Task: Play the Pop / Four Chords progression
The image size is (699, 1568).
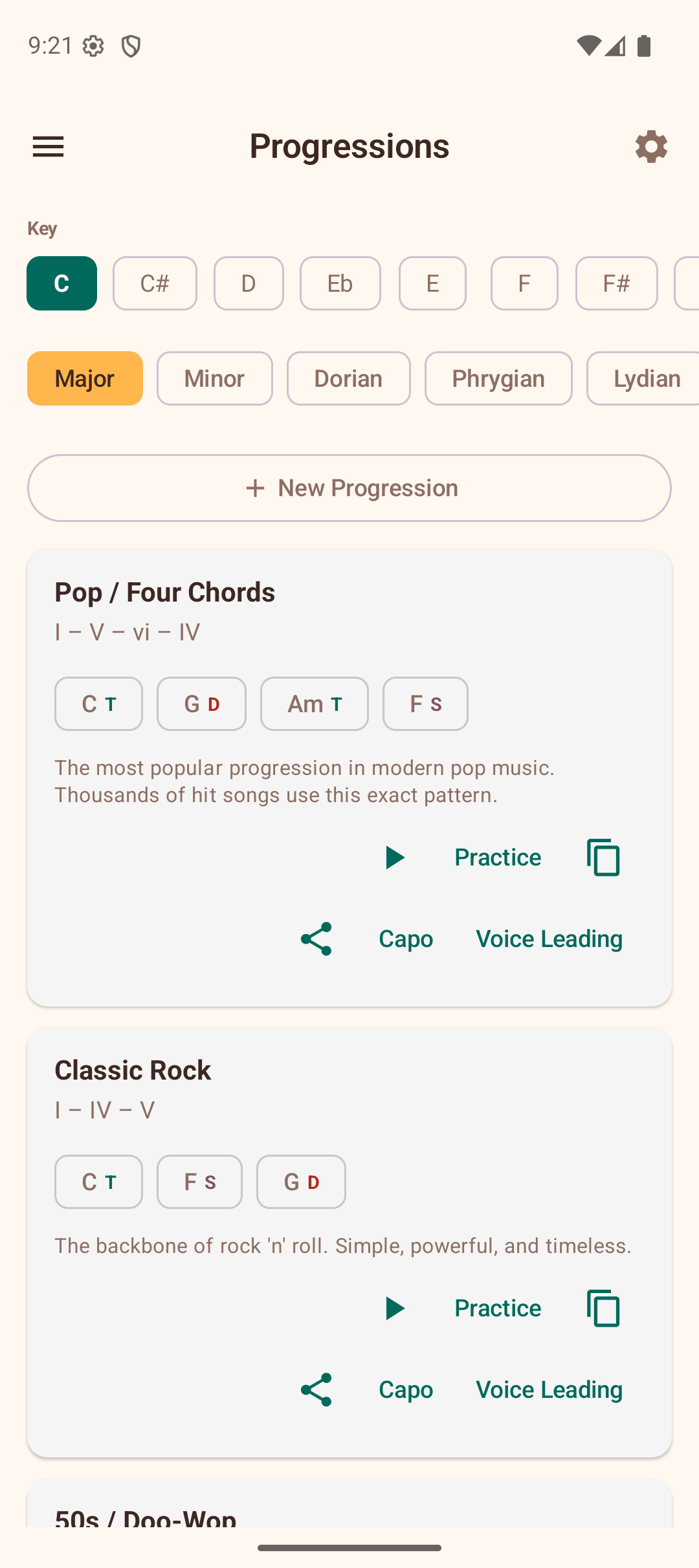Action: click(x=395, y=857)
